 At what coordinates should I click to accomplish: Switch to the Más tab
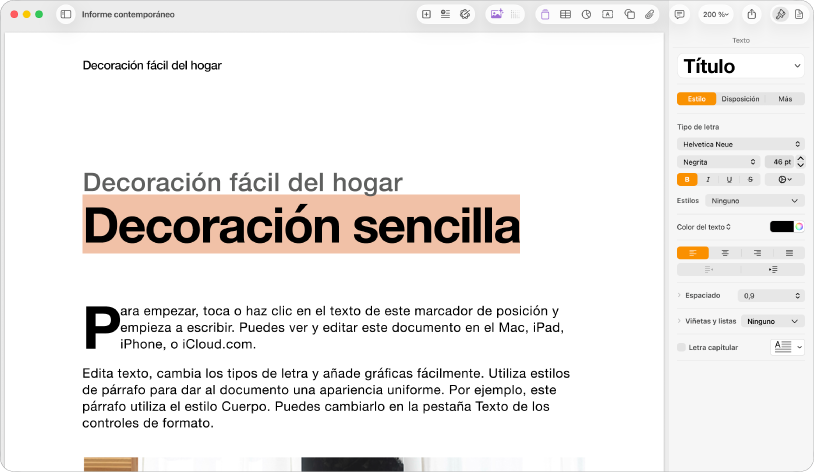pyautogui.click(x=785, y=99)
